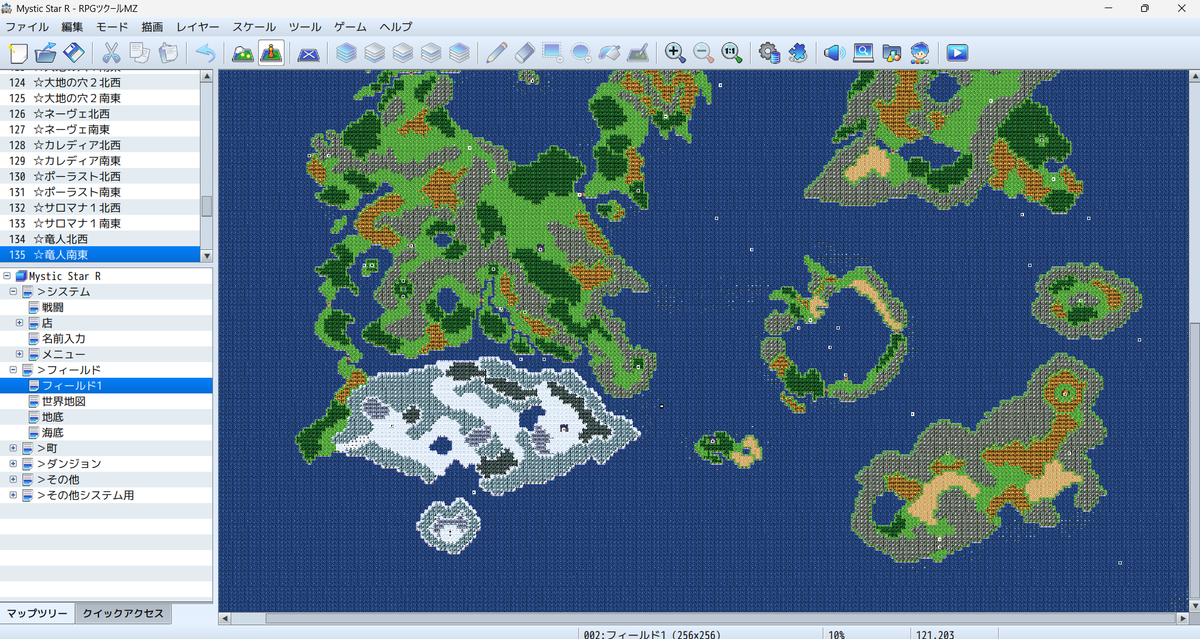Screen dimensions: 1200x639
Task: Expand the 店 map node
Action: (x=19, y=323)
